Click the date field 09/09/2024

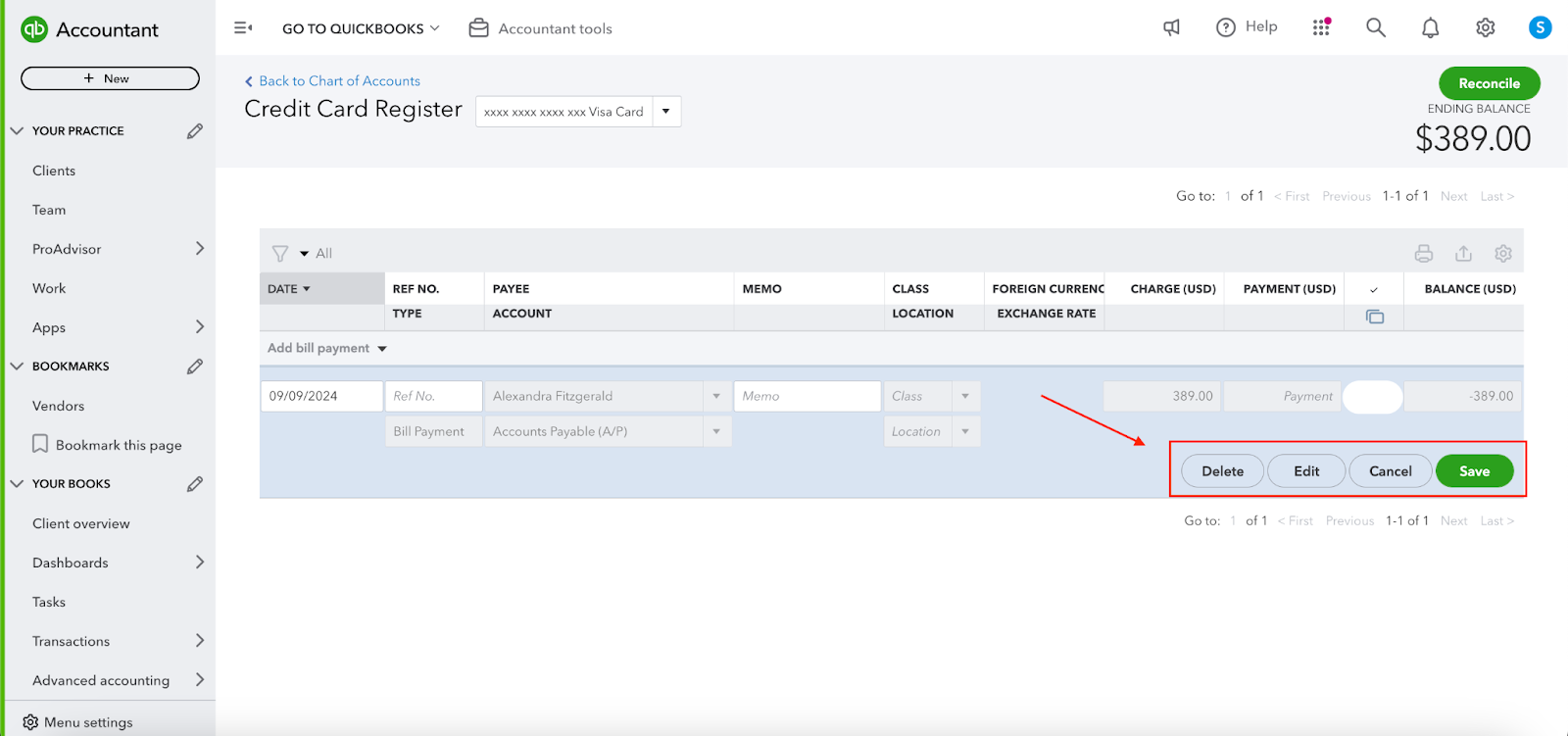pyautogui.click(x=321, y=396)
